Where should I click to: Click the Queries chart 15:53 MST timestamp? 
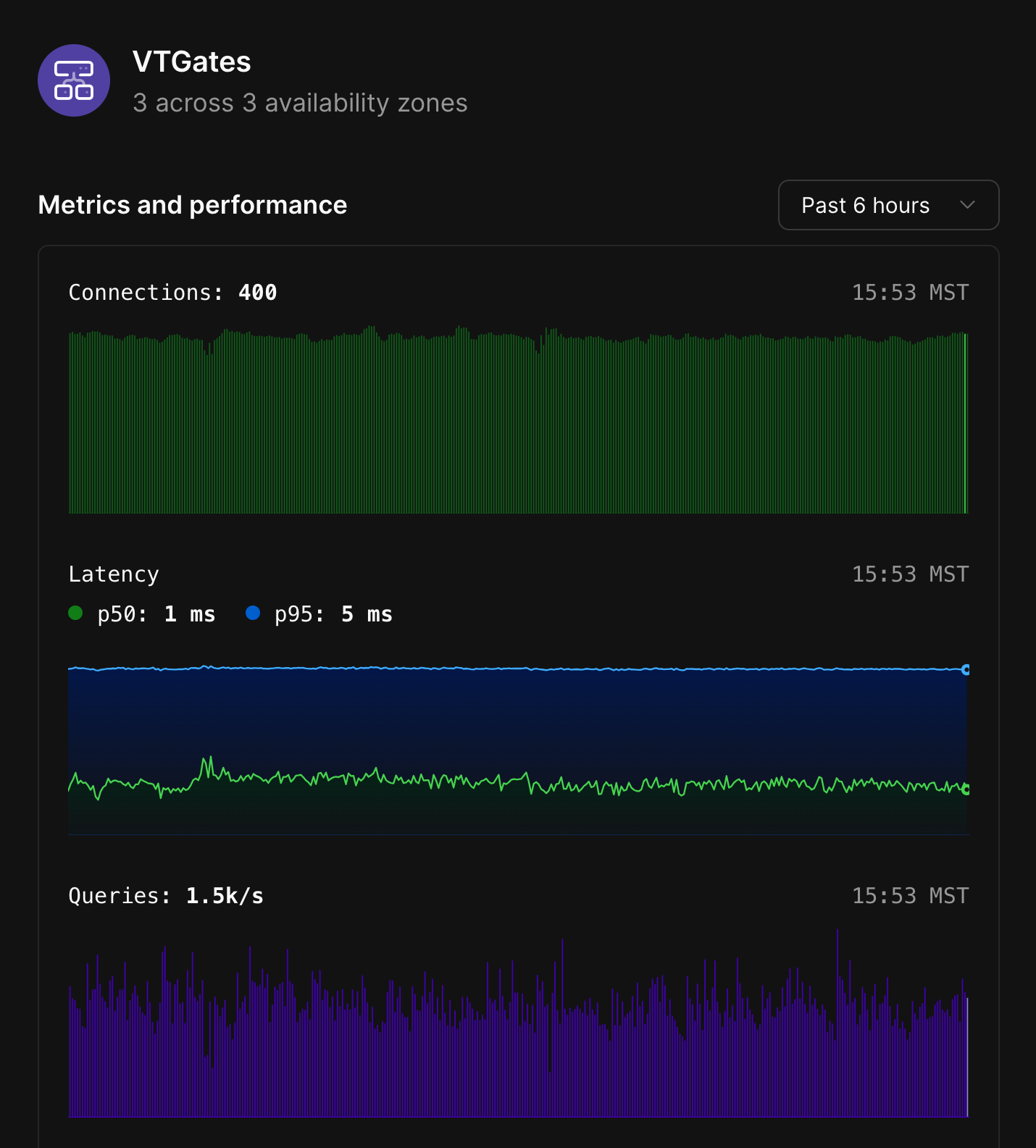pos(910,895)
